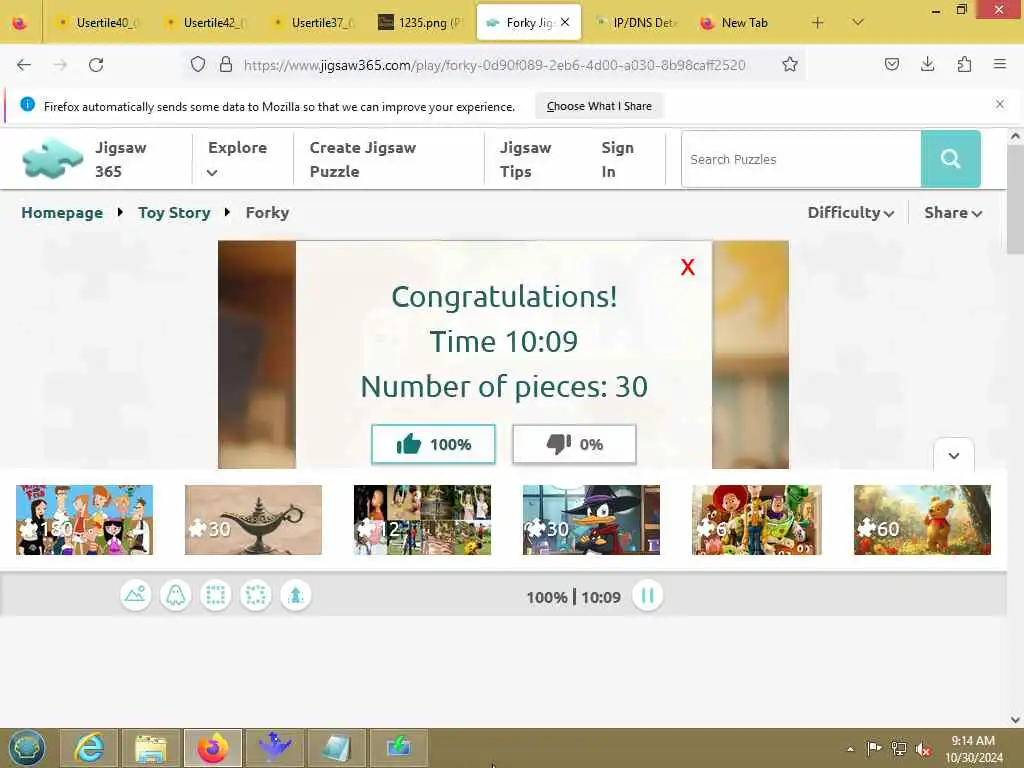Toggle the ghost image icon
Image resolution: width=1024 pixels, height=768 pixels.
click(176, 596)
